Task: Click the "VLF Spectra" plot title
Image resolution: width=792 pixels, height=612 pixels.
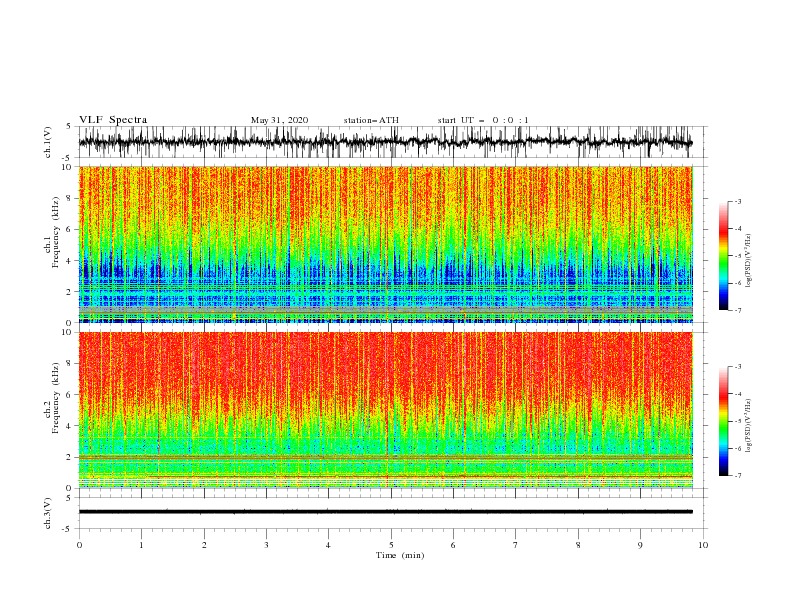Action: coord(113,120)
